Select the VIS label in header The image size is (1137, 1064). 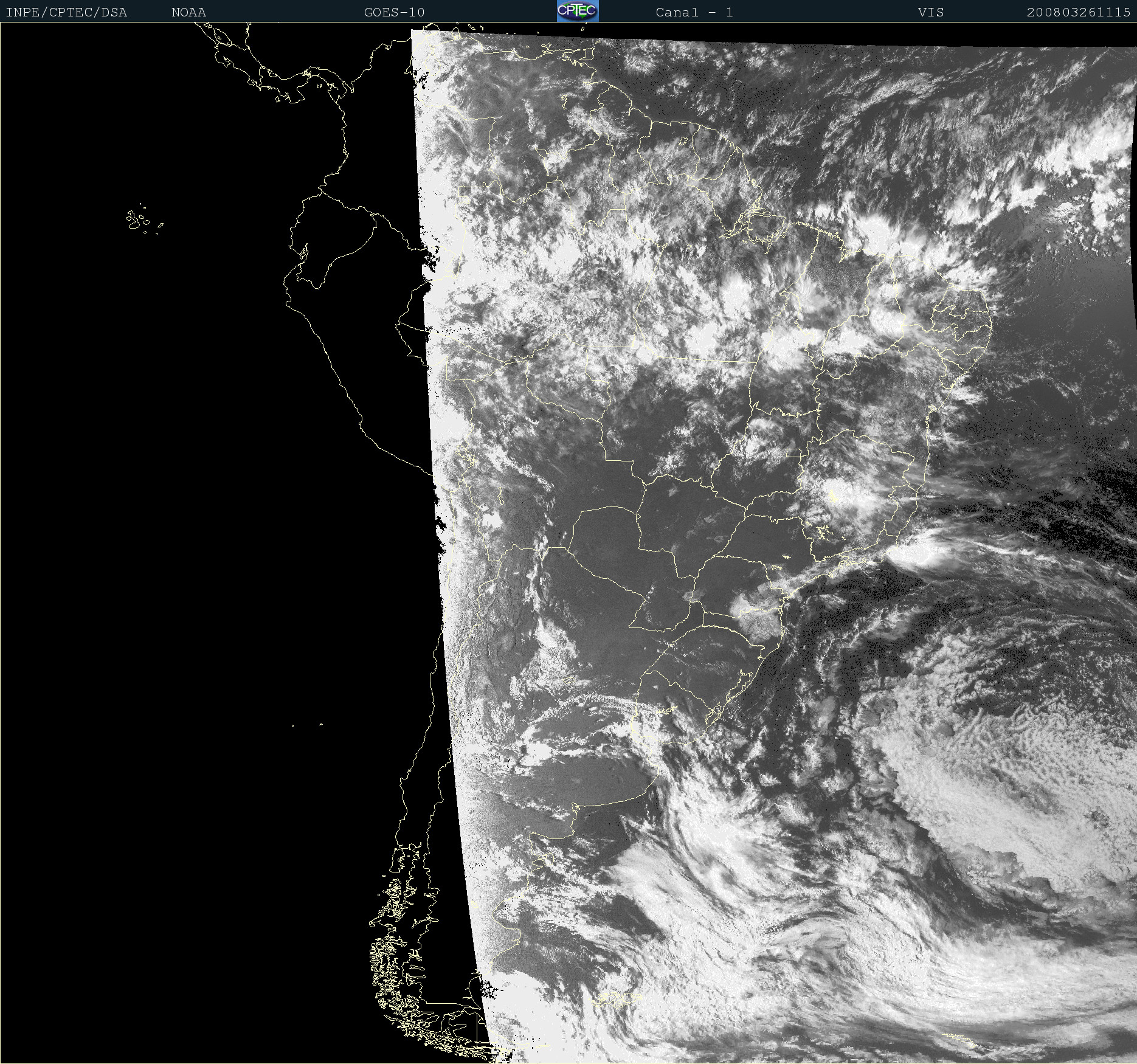click(x=931, y=12)
